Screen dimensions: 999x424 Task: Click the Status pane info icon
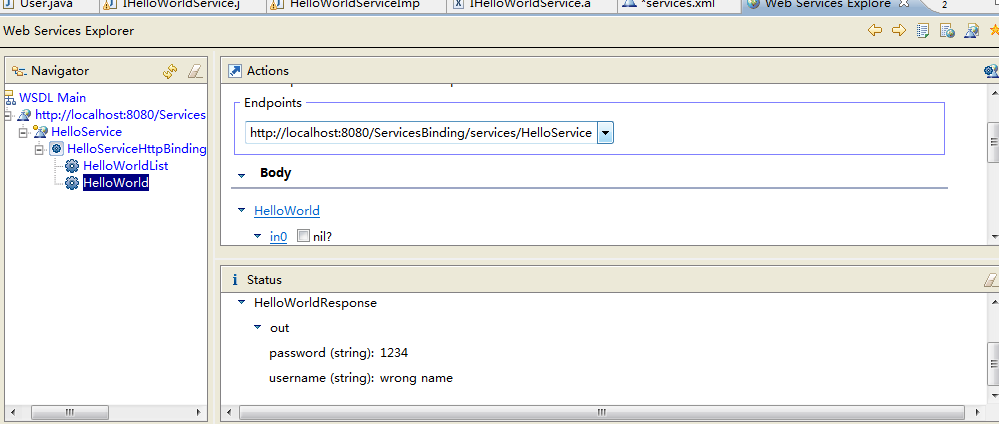(x=234, y=279)
